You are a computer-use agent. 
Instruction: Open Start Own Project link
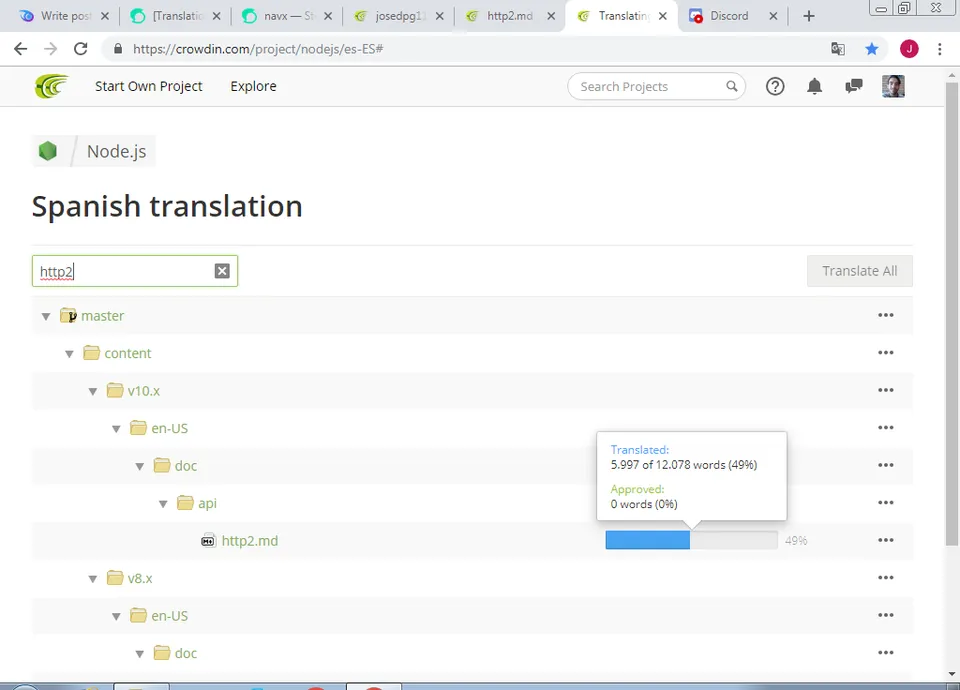(149, 86)
